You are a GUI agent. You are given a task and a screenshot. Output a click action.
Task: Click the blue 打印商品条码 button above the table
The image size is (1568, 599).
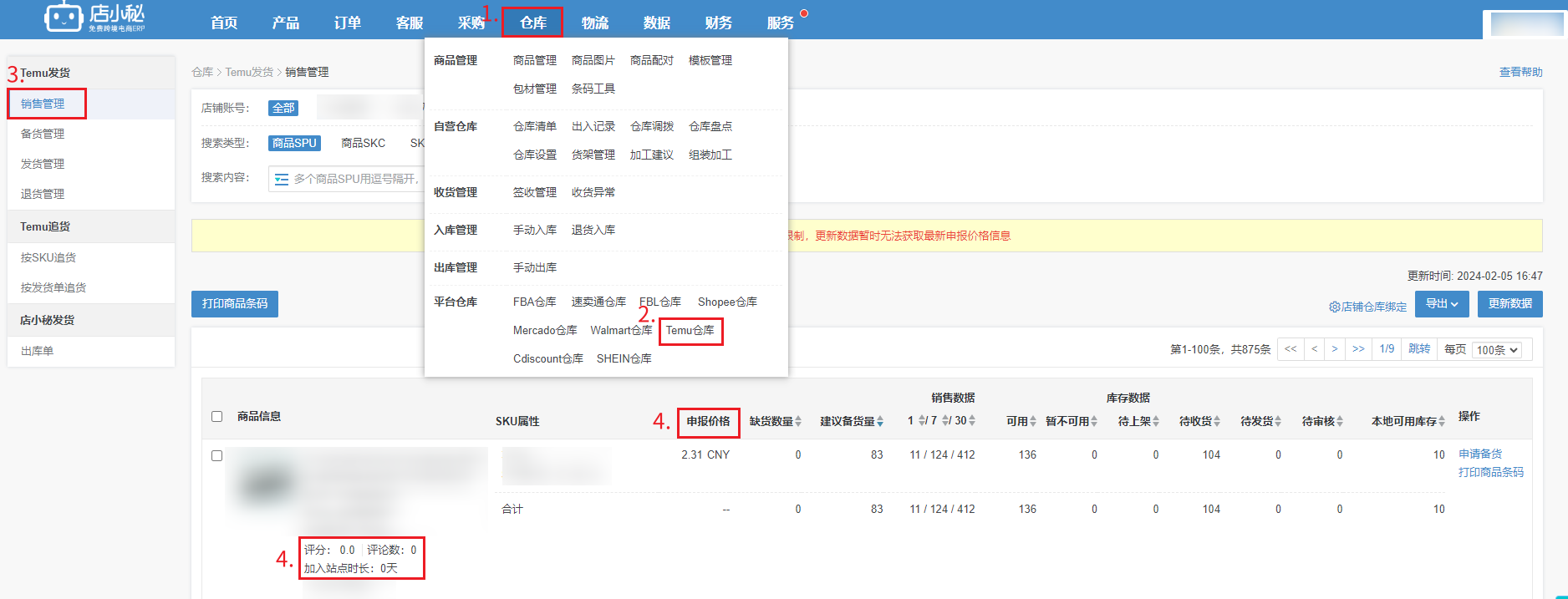pos(235,304)
